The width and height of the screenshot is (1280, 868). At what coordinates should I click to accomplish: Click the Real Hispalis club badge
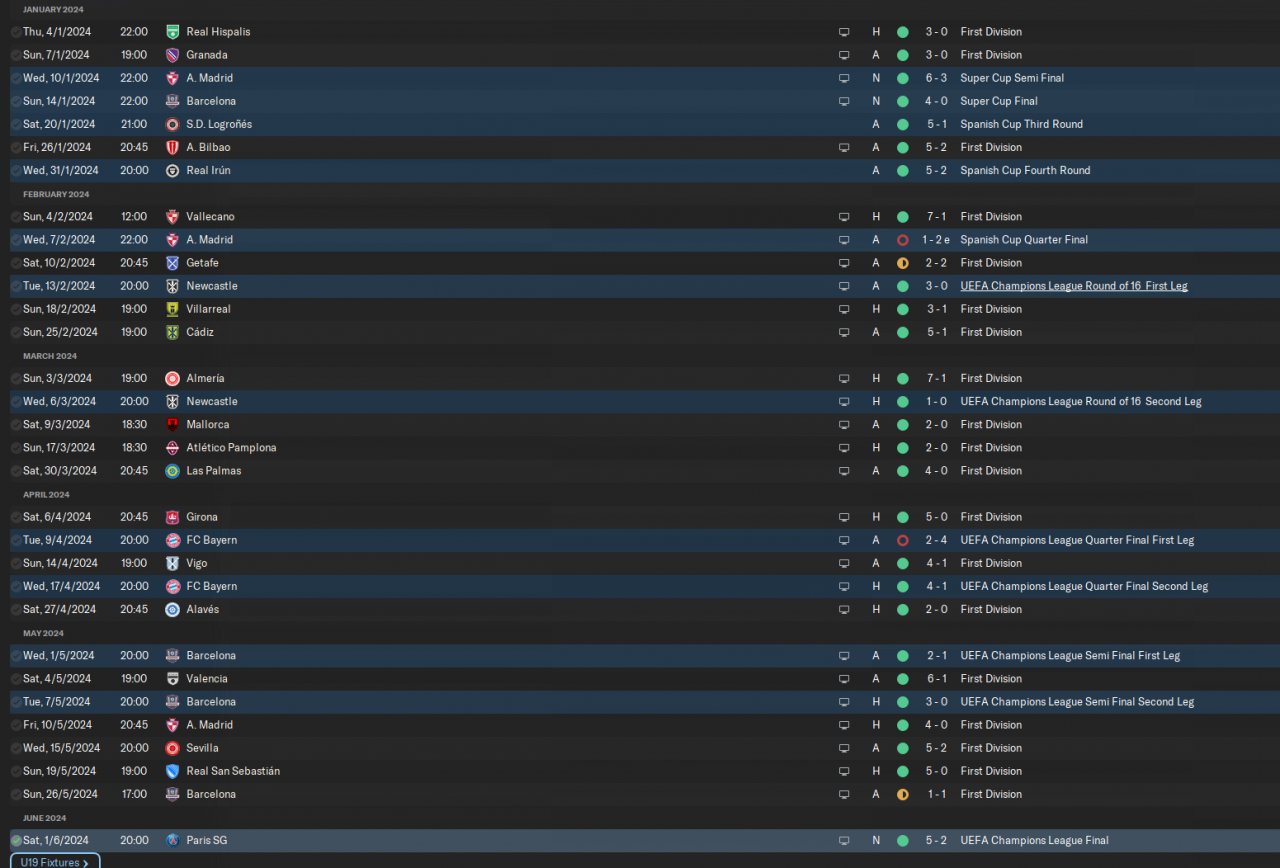click(172, 32)
